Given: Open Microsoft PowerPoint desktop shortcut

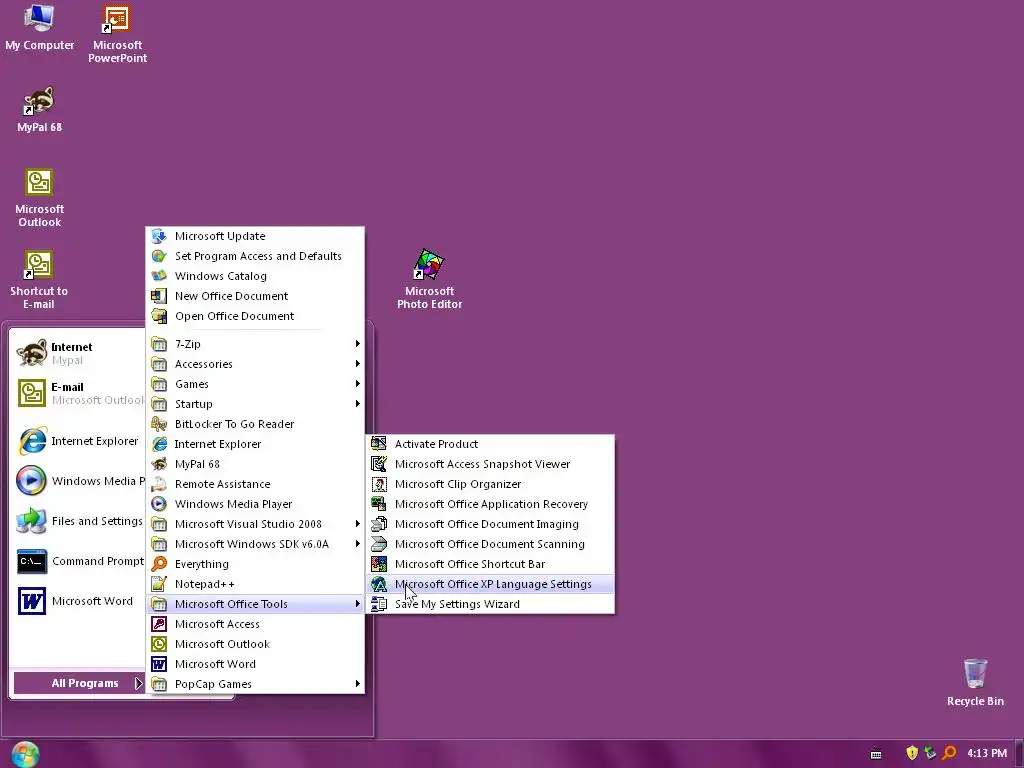Looking at the screenshot, I should (117, 34).
